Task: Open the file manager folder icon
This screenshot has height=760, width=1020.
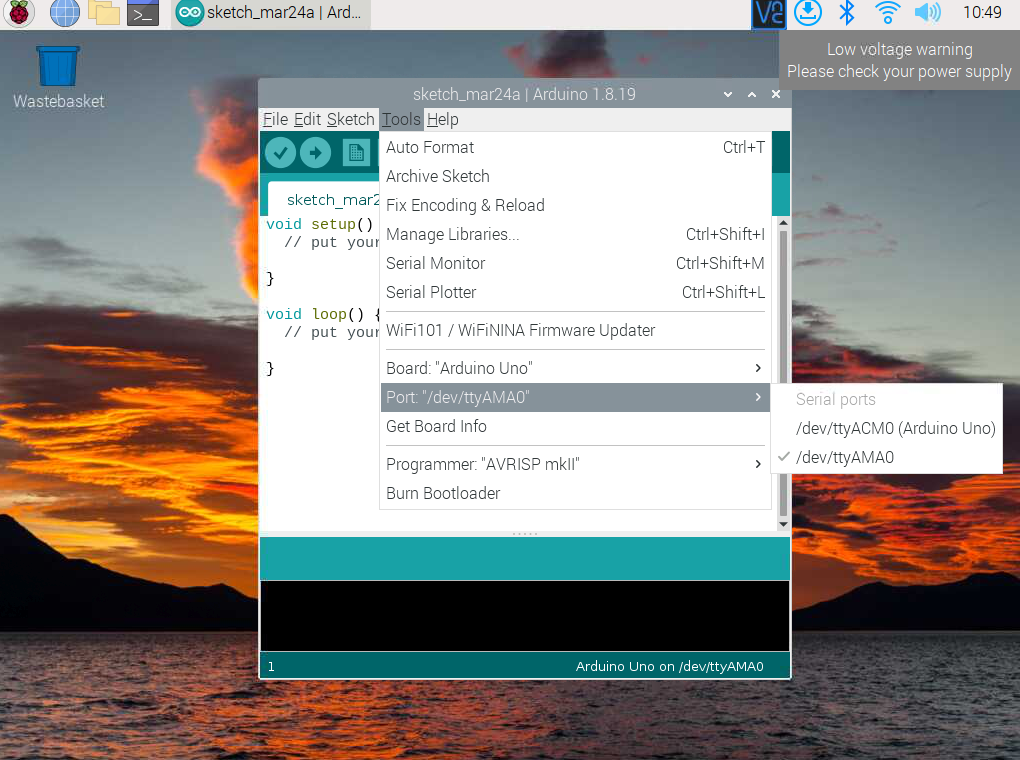Action: click(x=104, y=13)
